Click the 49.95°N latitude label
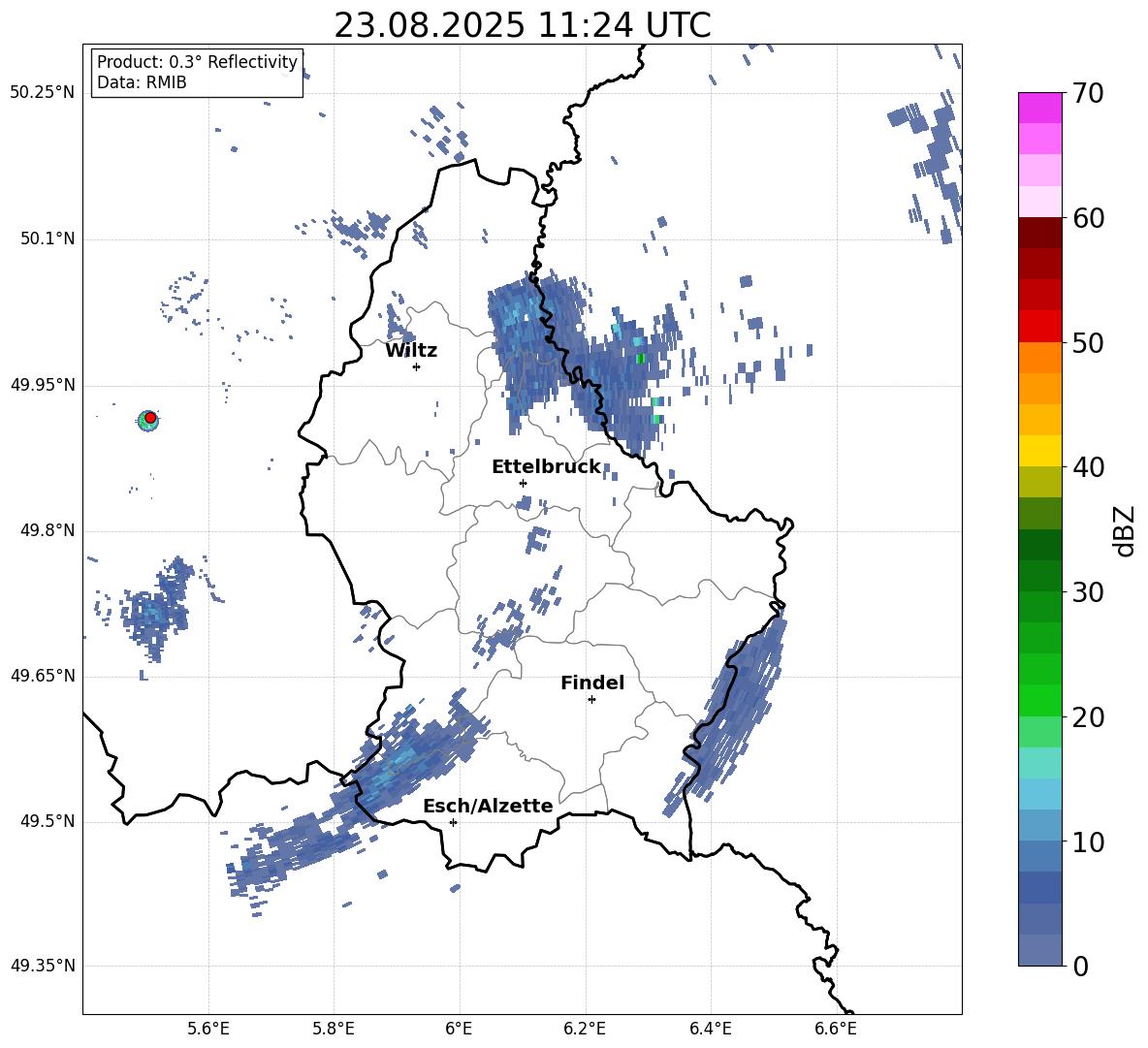 43,385
